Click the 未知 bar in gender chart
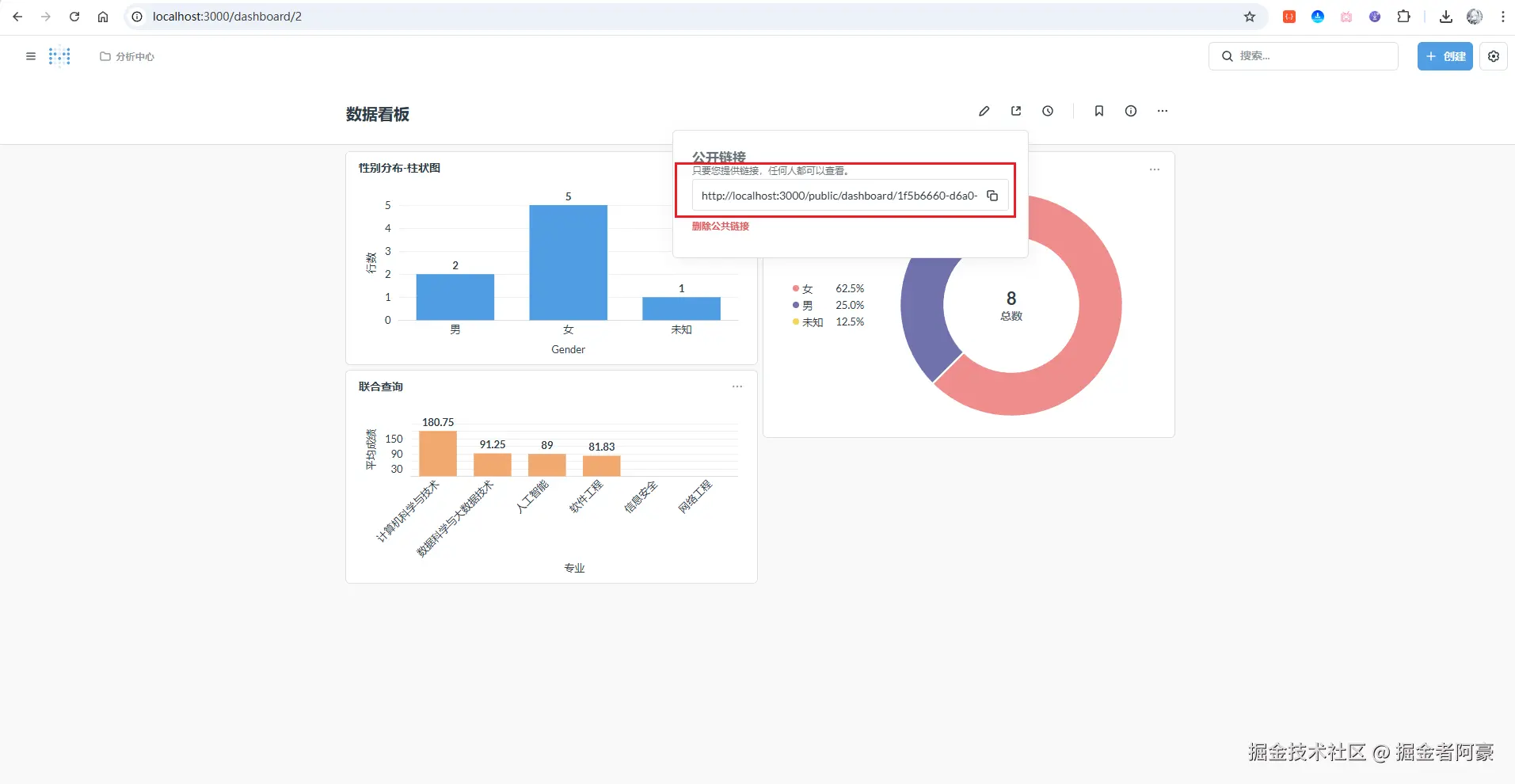The width and height of the screenshot is (1515, 784). [x=682, y=309]
